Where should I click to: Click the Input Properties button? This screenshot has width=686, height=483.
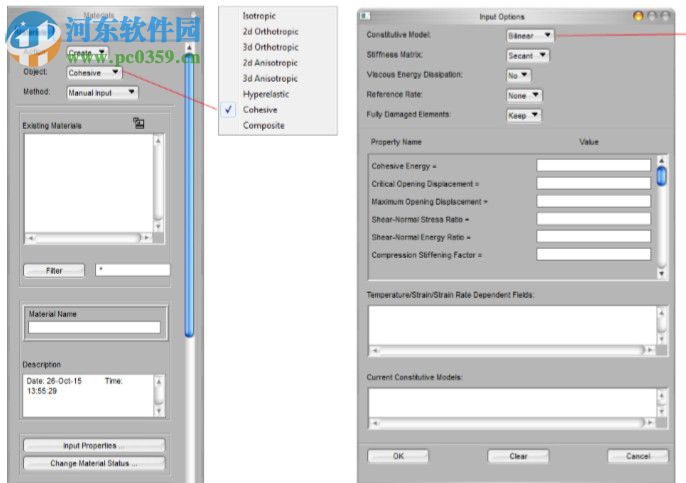94,445
